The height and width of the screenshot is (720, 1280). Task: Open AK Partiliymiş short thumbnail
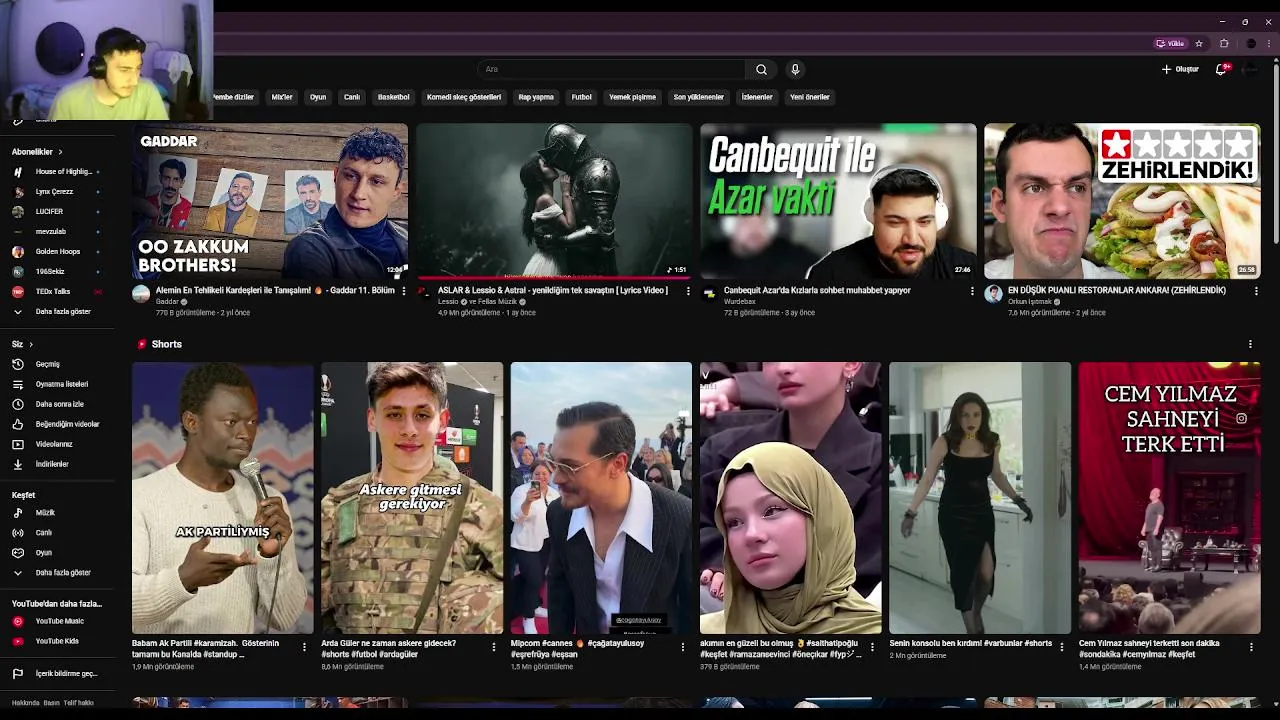coord(222,498)
